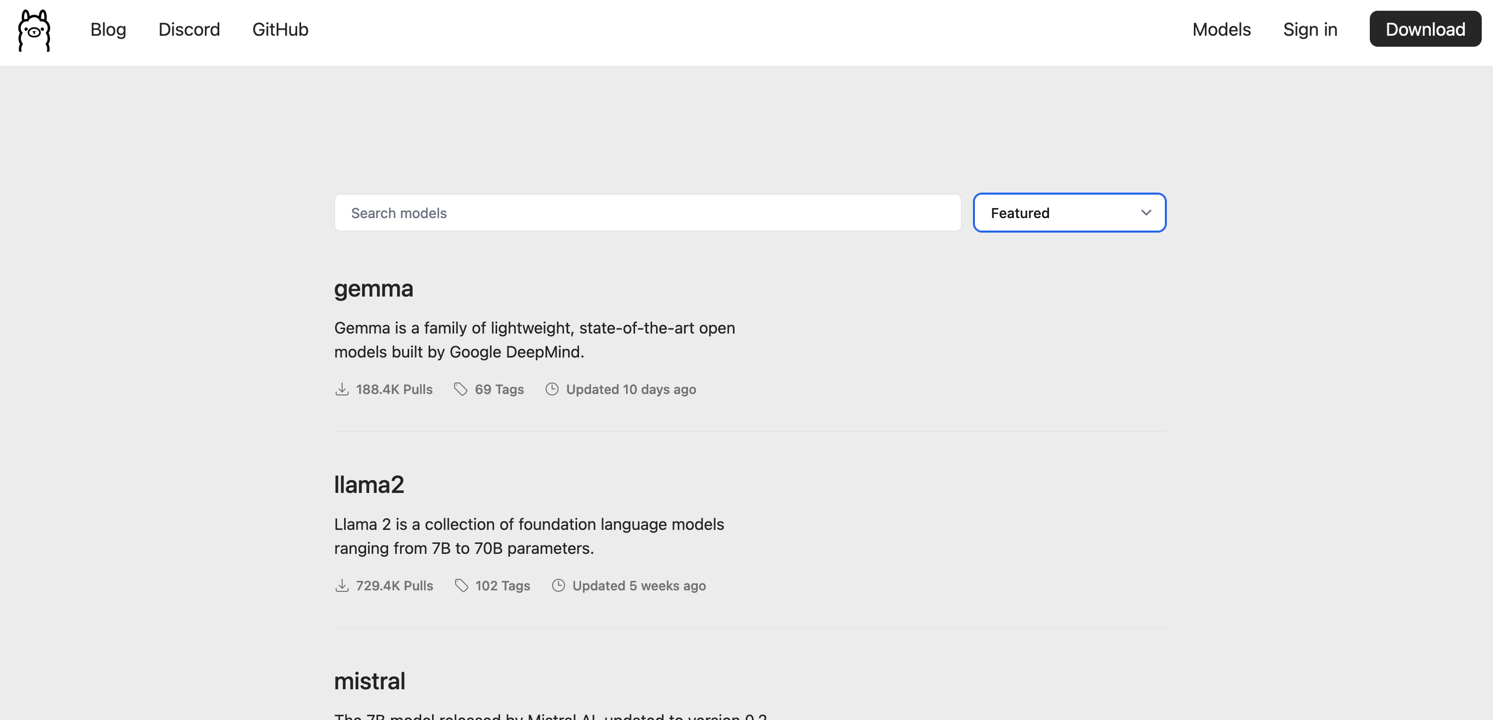Open the mistral model page
This screenshot has width=1493, height=720.
[x=370, y=681]
